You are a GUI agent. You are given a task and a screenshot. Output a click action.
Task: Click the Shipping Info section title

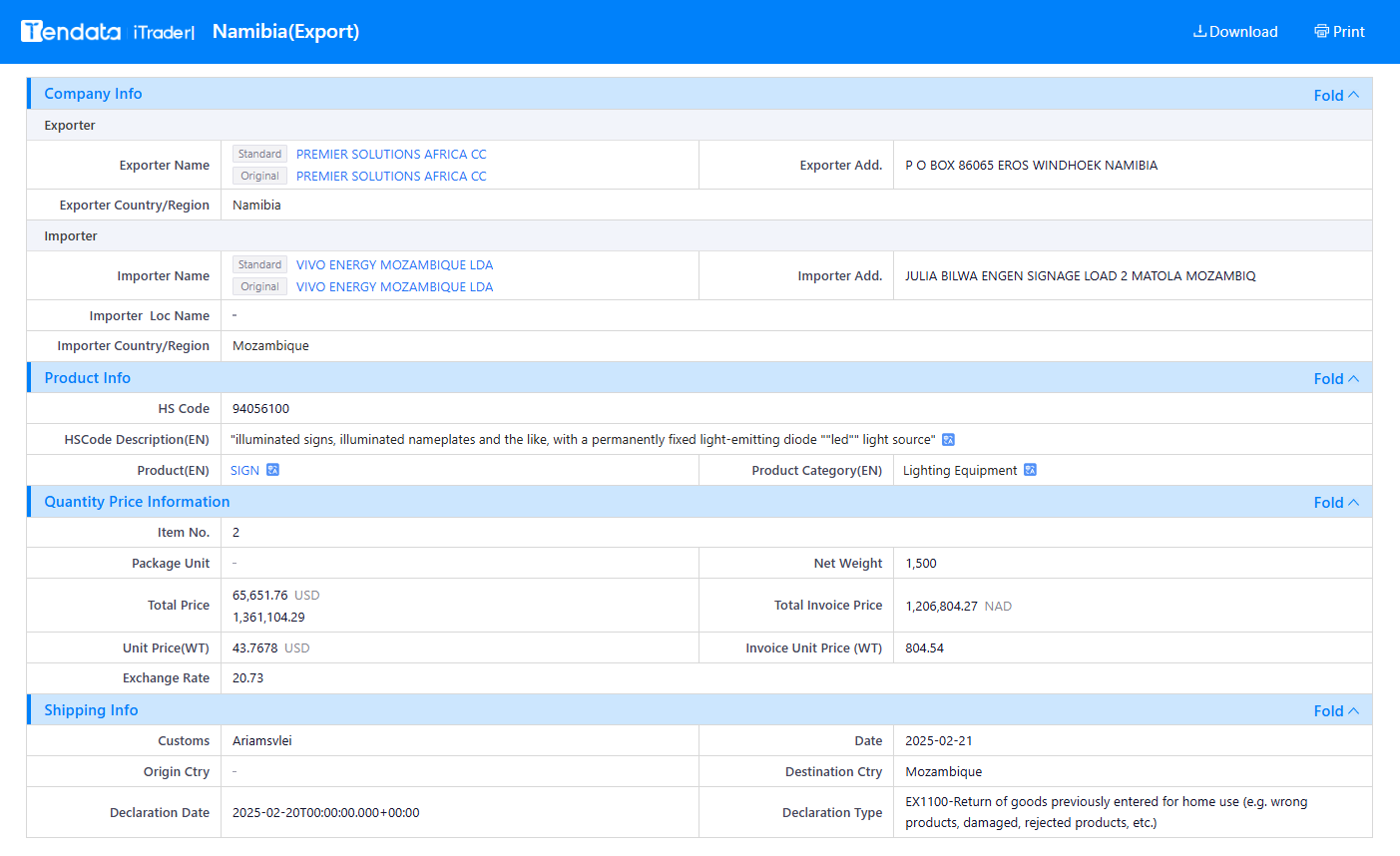pyautogui.click(x=91, y=709)
